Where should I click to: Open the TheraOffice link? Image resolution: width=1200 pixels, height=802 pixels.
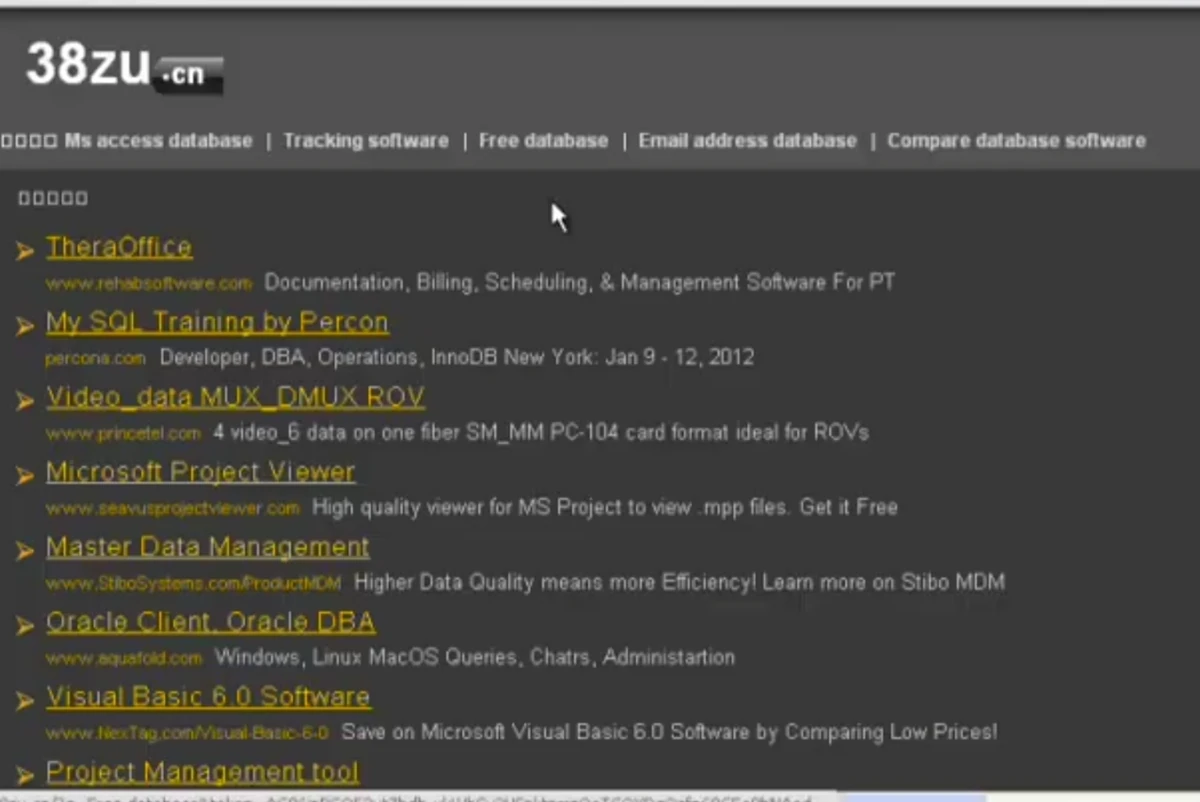pos(118,247)
